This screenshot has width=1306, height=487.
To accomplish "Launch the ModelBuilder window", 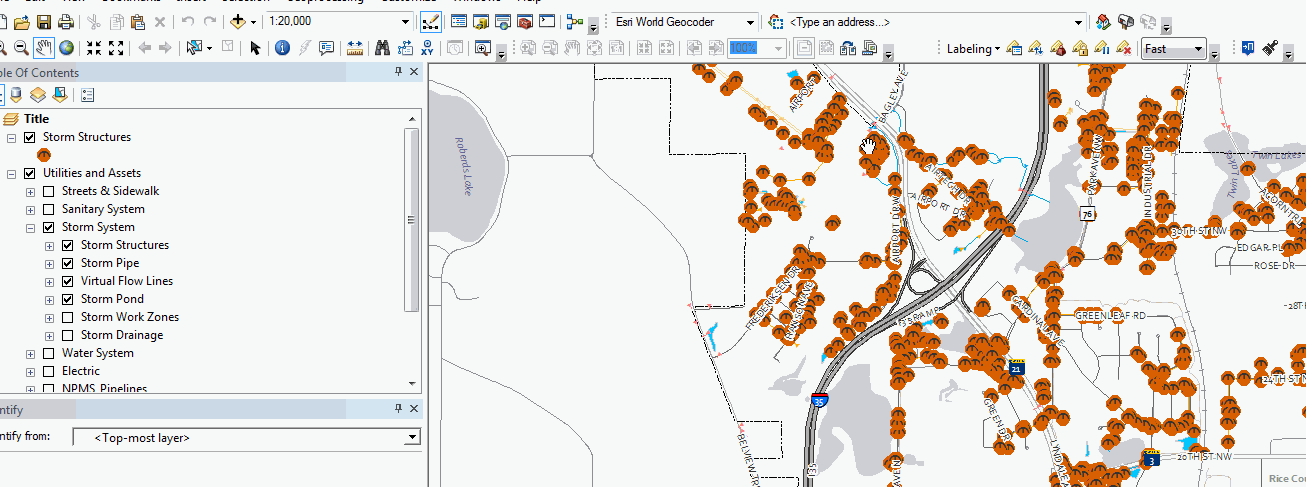I will click(x=575, y=21).
